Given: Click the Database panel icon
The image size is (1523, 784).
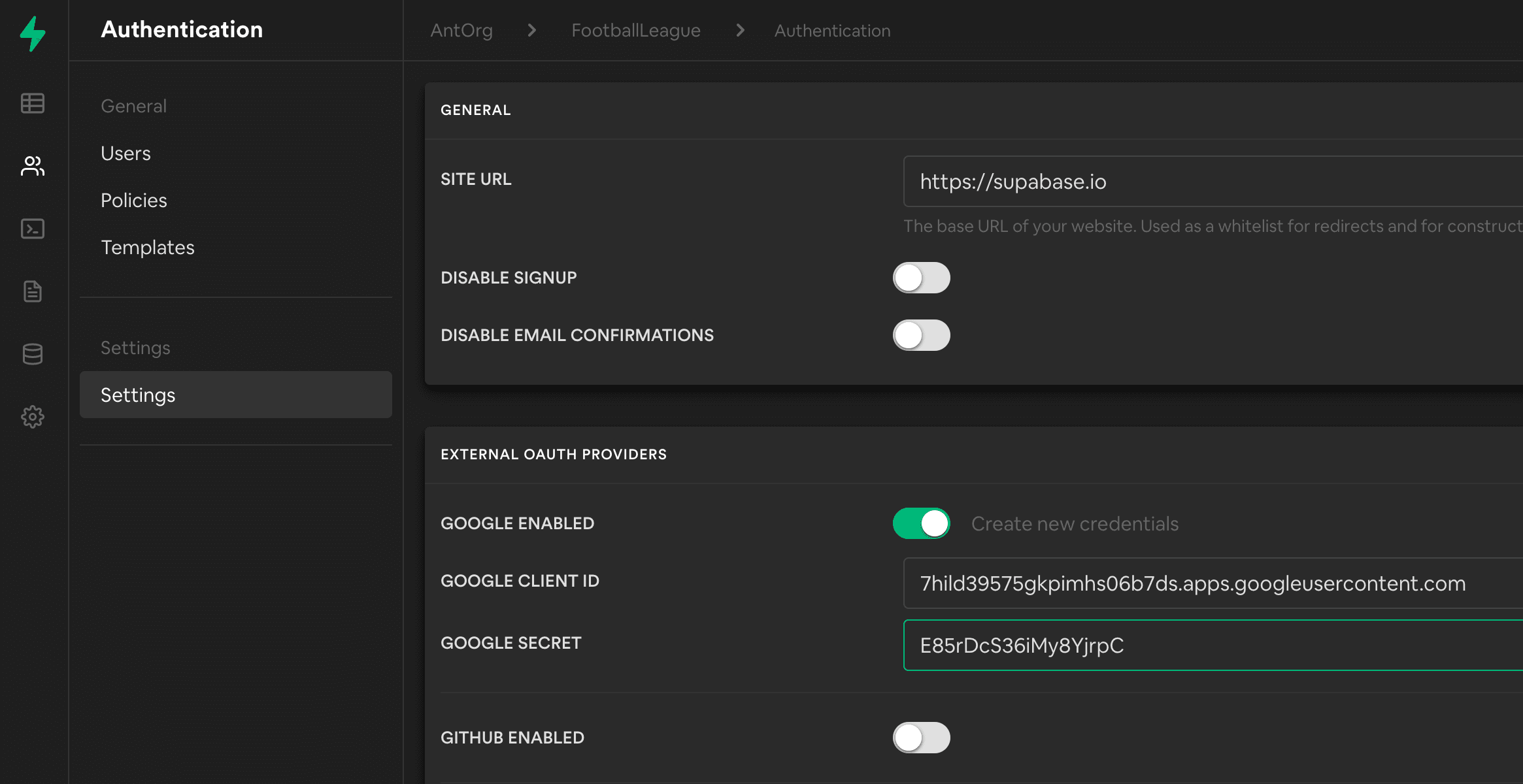Looking at the screenshot, I should tap(33, 351).
